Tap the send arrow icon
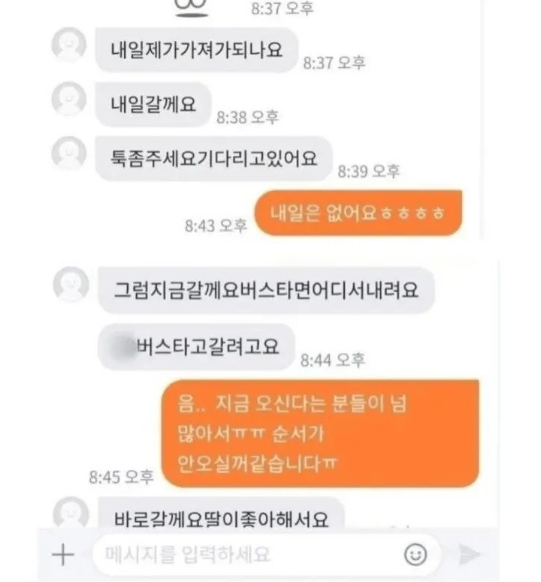The height and width of the screenshot is (582, 541). (469, 555)
